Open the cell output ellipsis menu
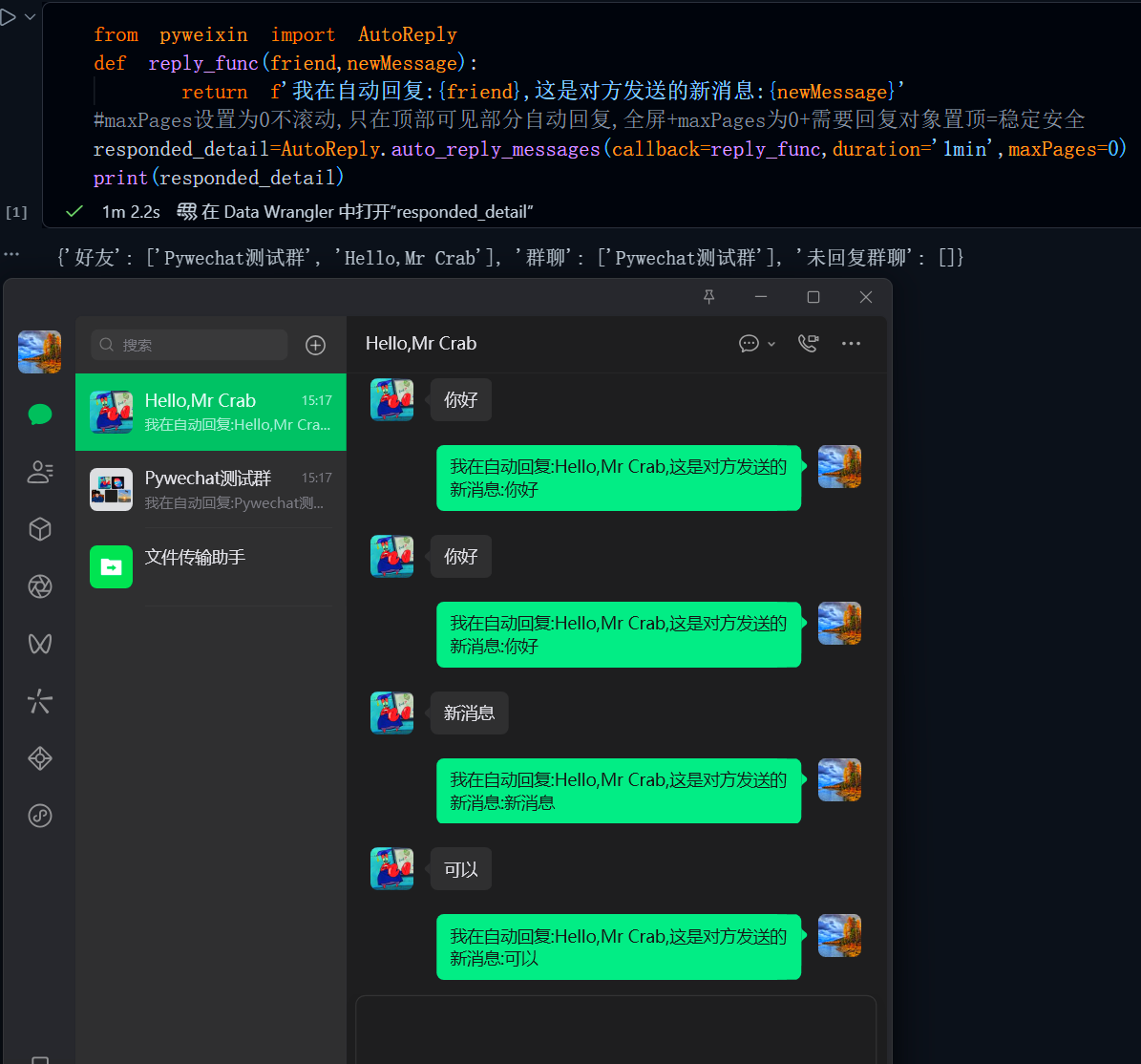This screenshot has height=1064, width=1141. coord(11,254)
